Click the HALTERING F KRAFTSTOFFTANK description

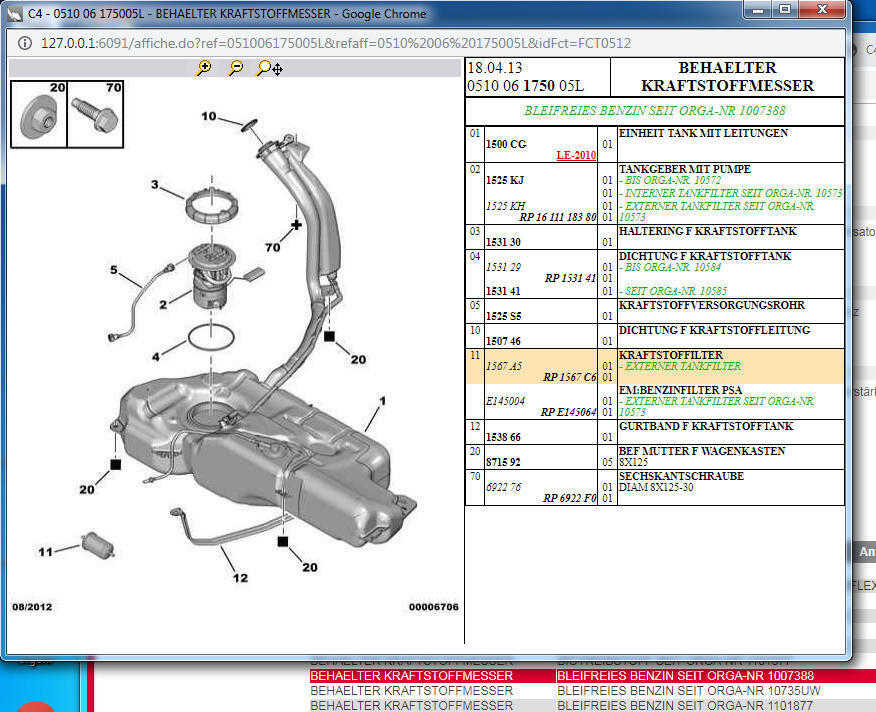click(708, 231)
